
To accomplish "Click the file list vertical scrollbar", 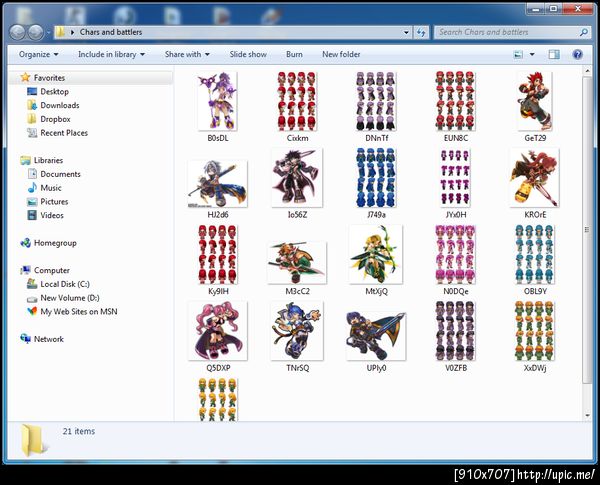I will (x=587, y=229).
